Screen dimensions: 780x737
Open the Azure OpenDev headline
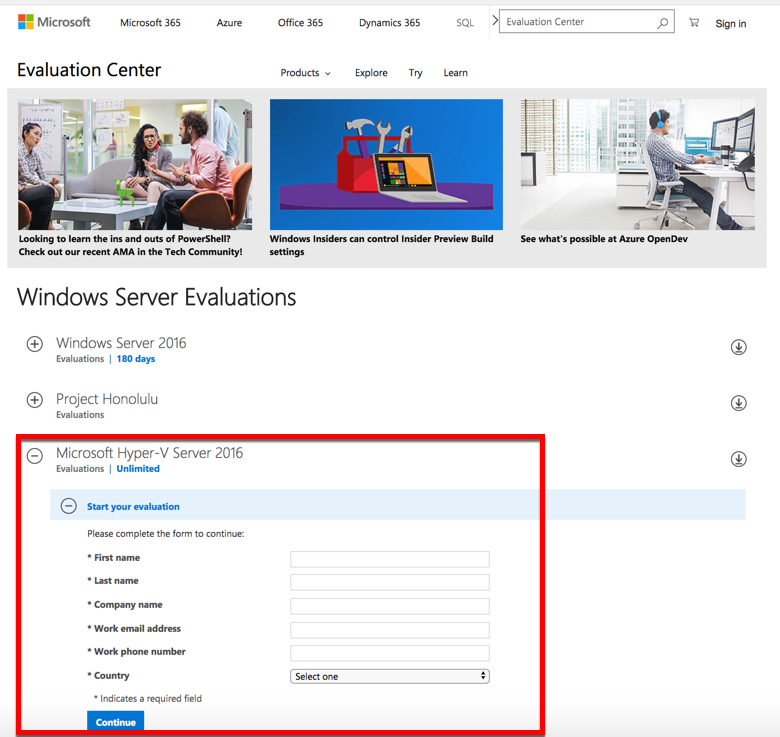604,239
